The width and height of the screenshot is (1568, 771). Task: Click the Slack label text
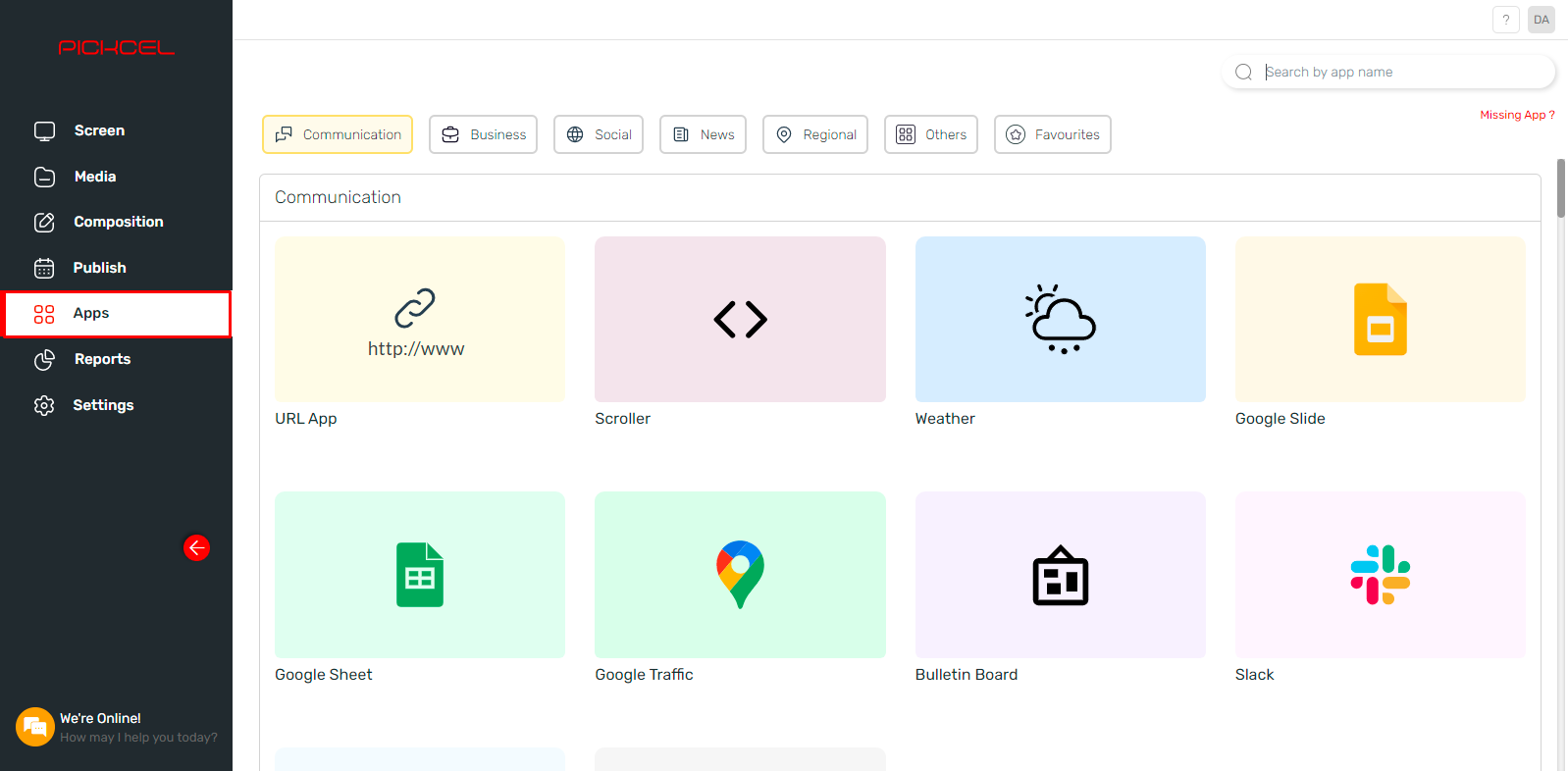(x=1254, y=675)
